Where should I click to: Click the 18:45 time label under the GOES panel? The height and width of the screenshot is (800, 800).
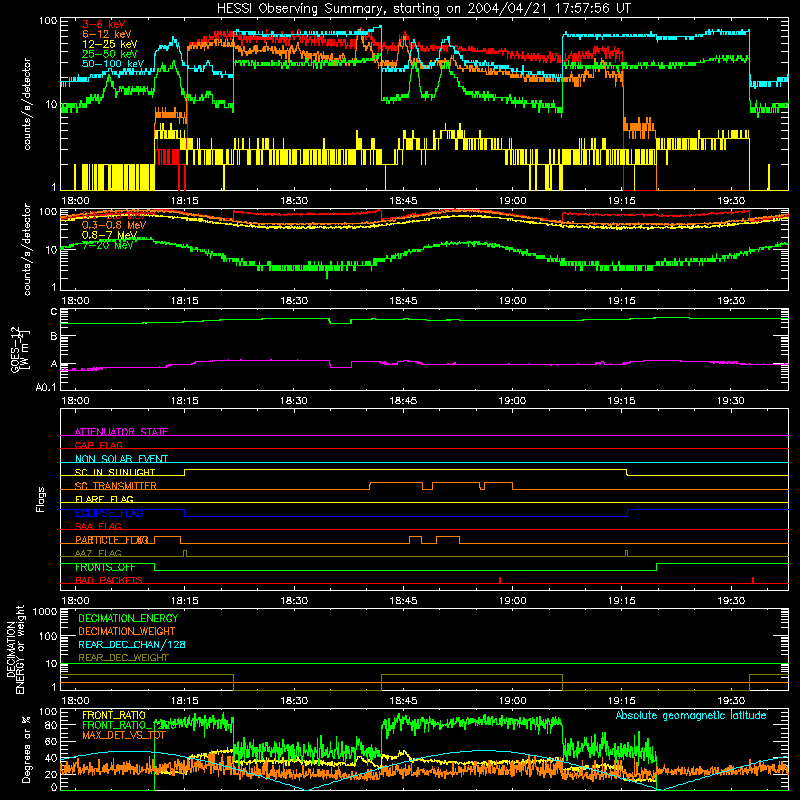pyautogui.click(x=403, y=401)
